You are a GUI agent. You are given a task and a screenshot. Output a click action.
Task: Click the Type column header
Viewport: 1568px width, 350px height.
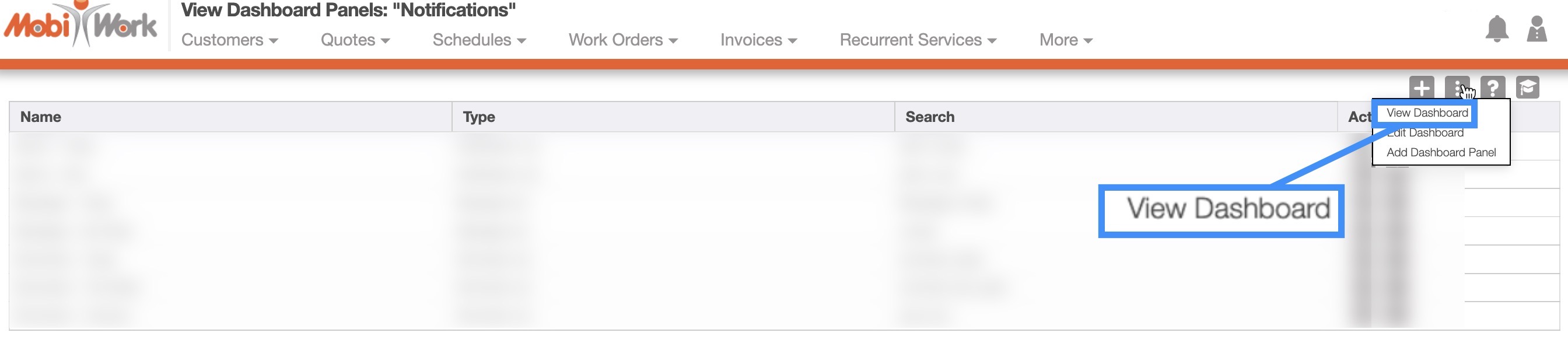tap(478, 117)
